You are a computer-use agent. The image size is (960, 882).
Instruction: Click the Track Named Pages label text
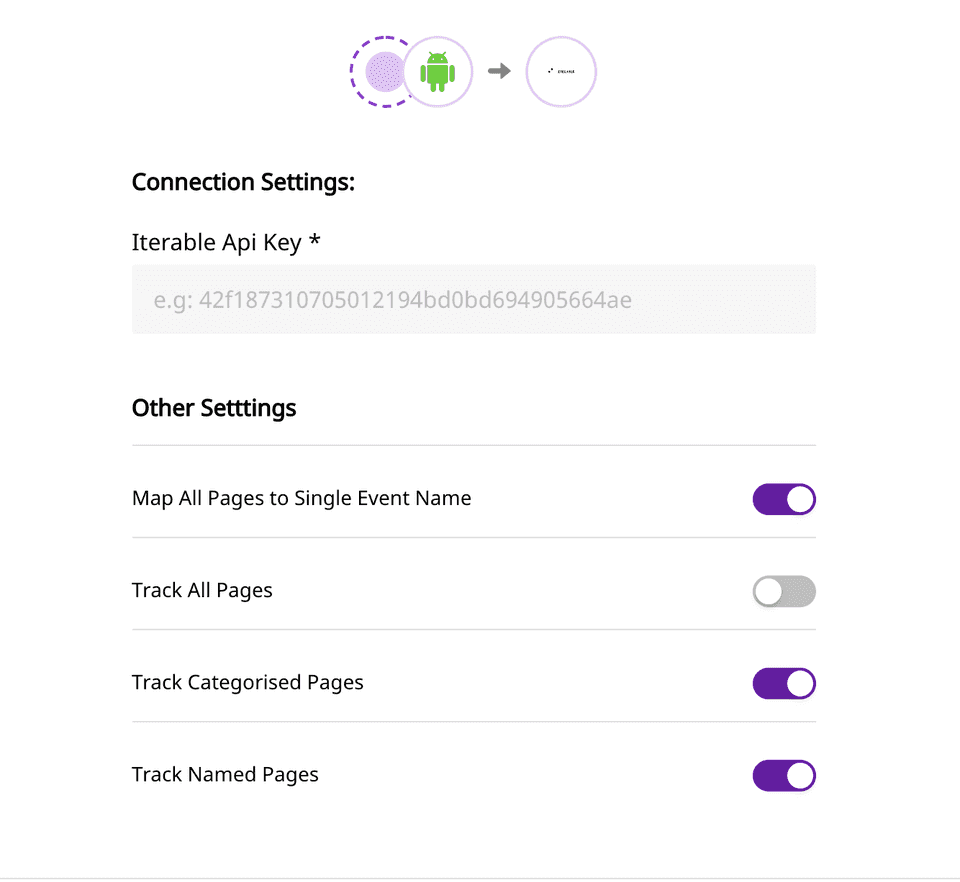point(225,774)
